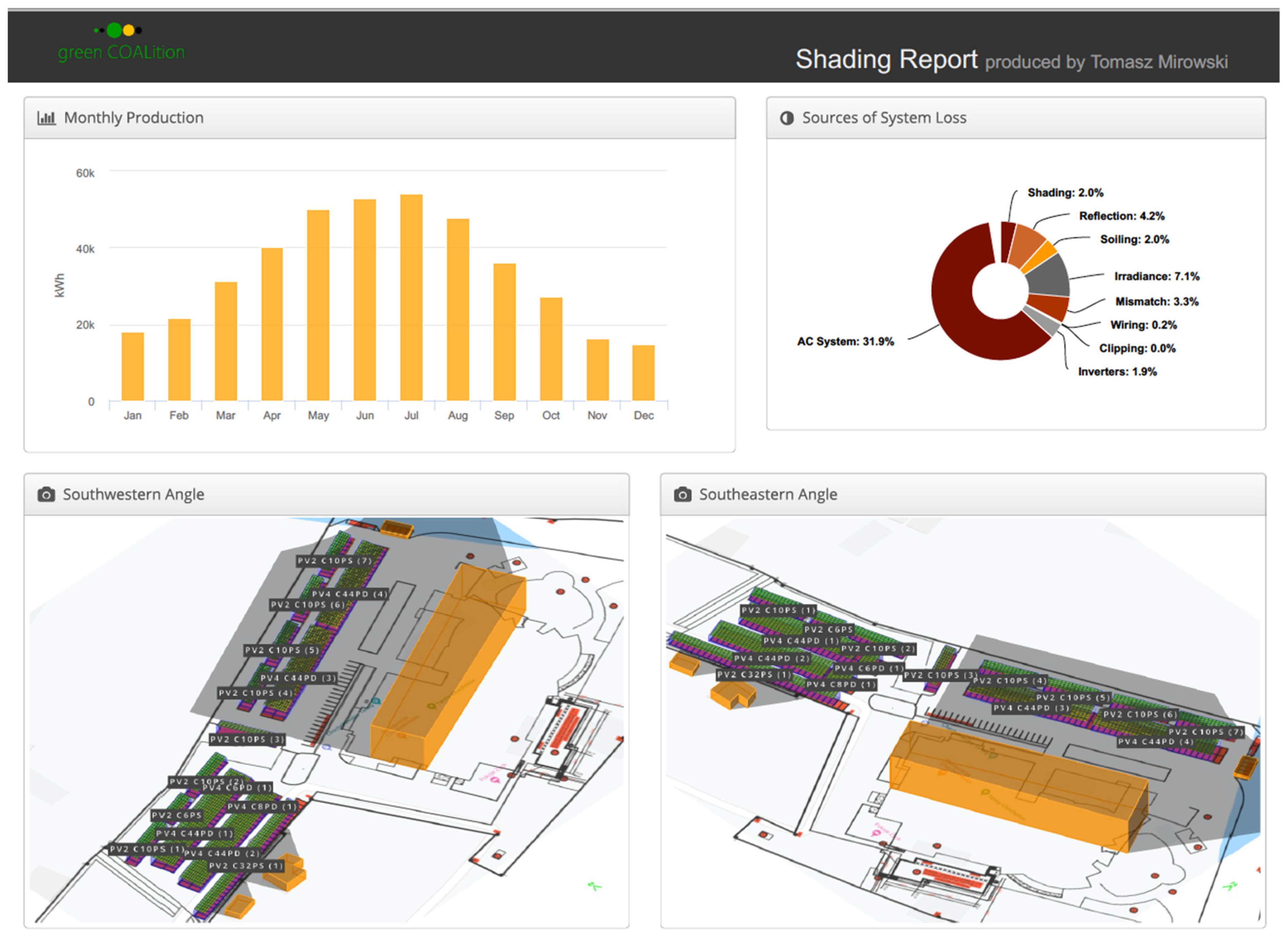Click the Southwestern Angle camera icon
This screenshot has width=1288, height=938.
(x=46, y=495)
